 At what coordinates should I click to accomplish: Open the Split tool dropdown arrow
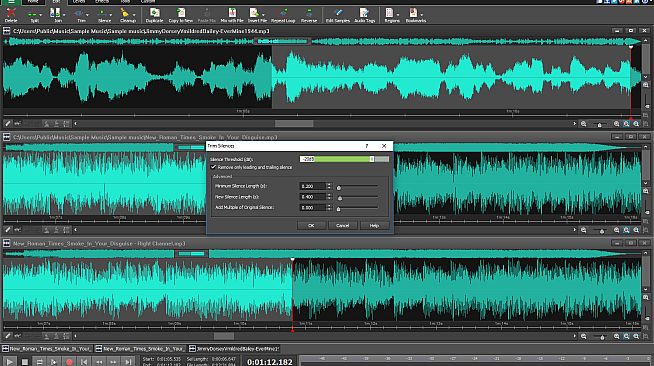click(40, 15)
